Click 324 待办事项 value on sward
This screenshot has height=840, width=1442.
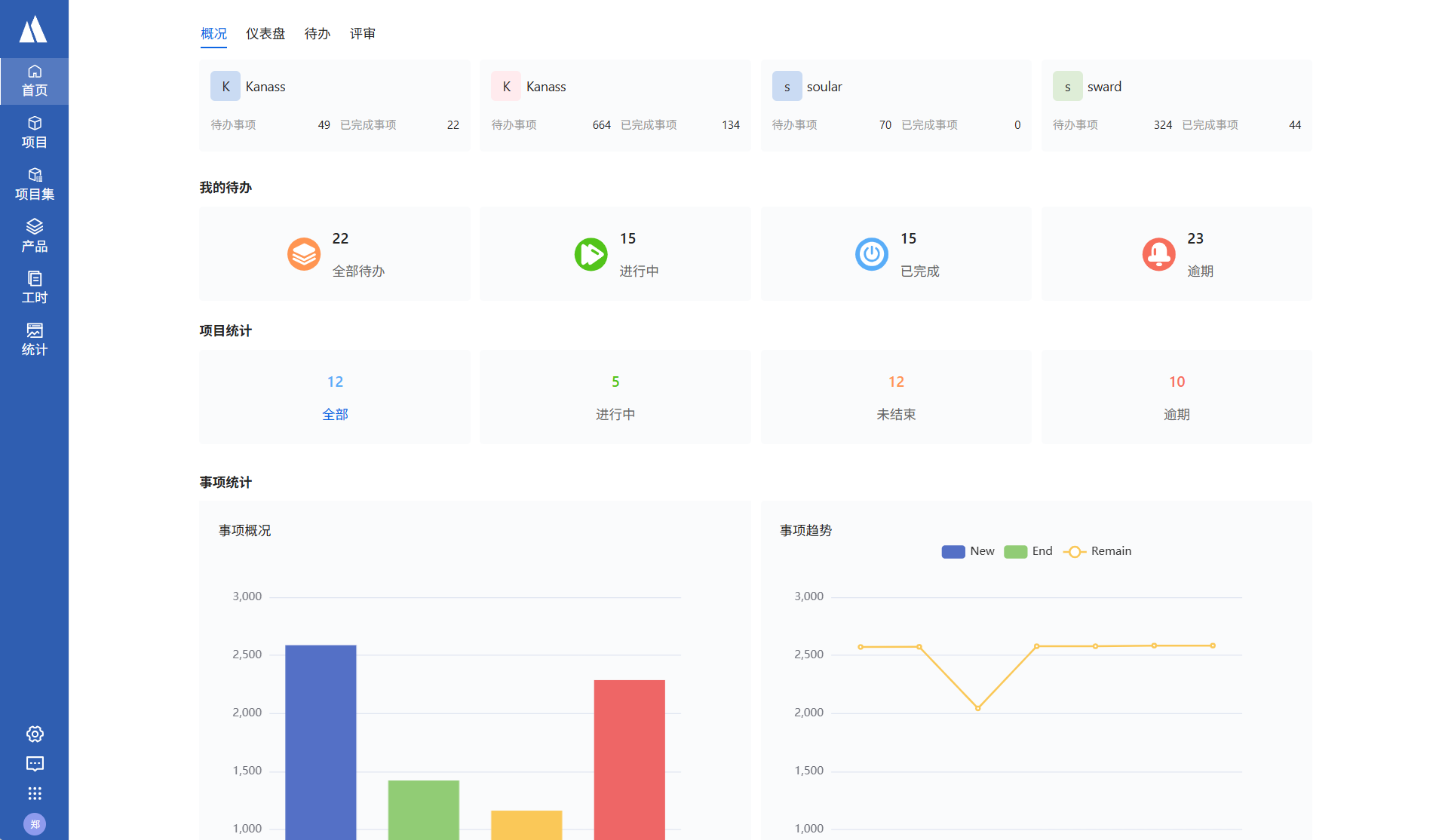[1162, 125]
